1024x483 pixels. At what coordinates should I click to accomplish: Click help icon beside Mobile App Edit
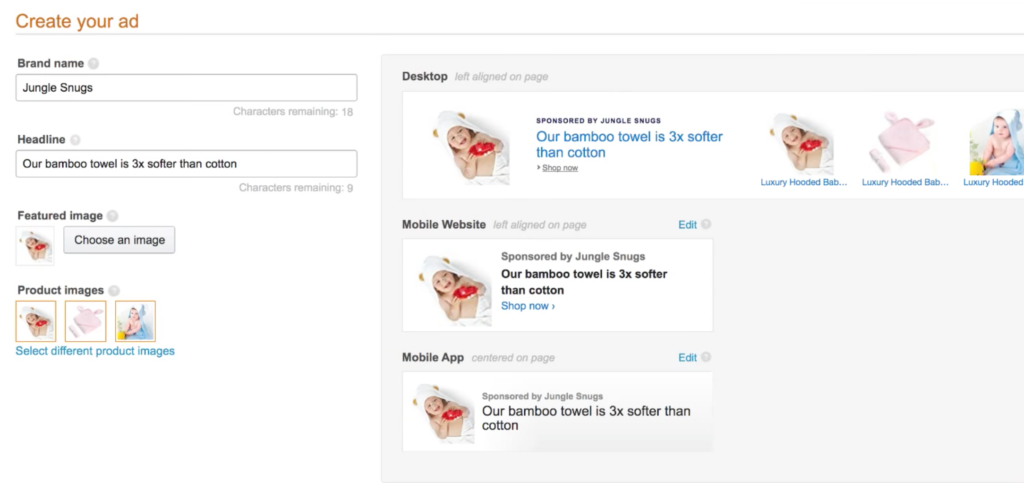tap(706, 358)
